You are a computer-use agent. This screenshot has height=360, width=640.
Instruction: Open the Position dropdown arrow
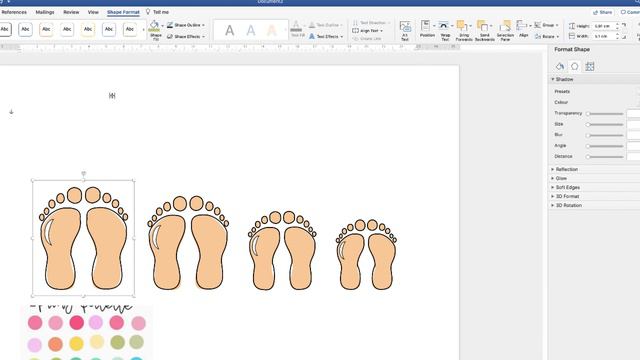(x=434, y=26)
